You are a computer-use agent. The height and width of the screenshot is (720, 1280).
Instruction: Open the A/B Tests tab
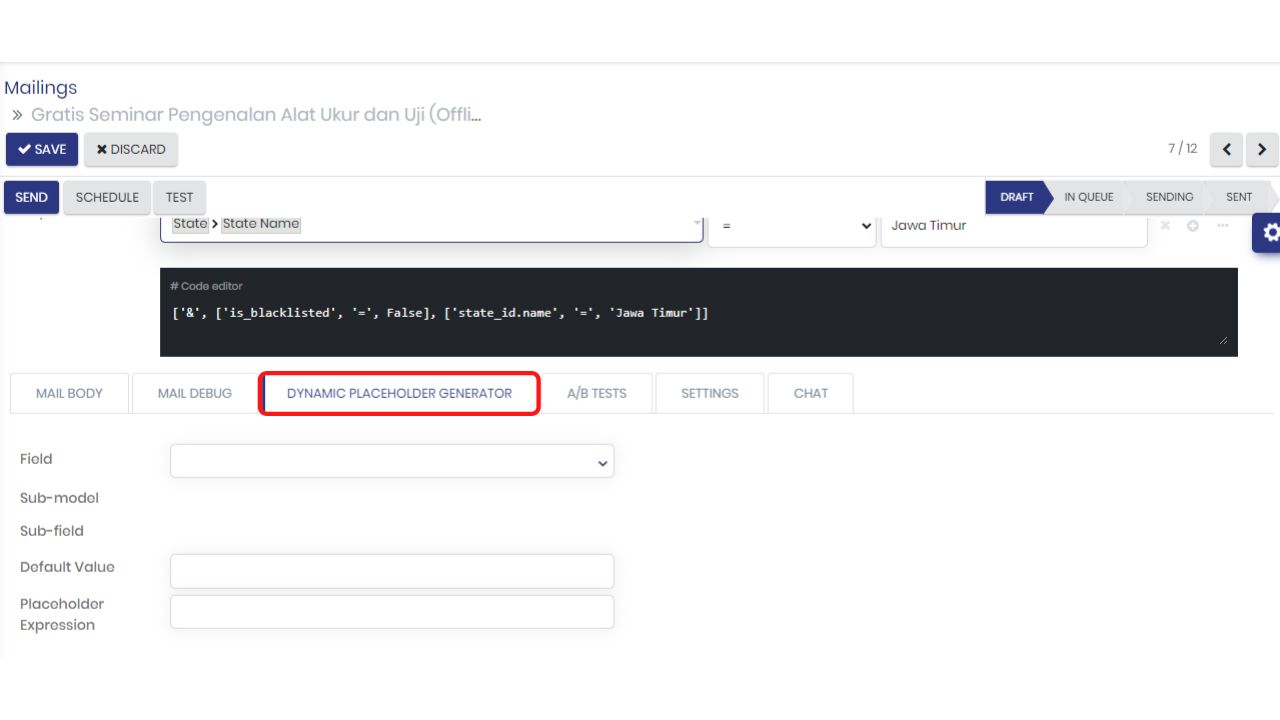click(597, 393)
